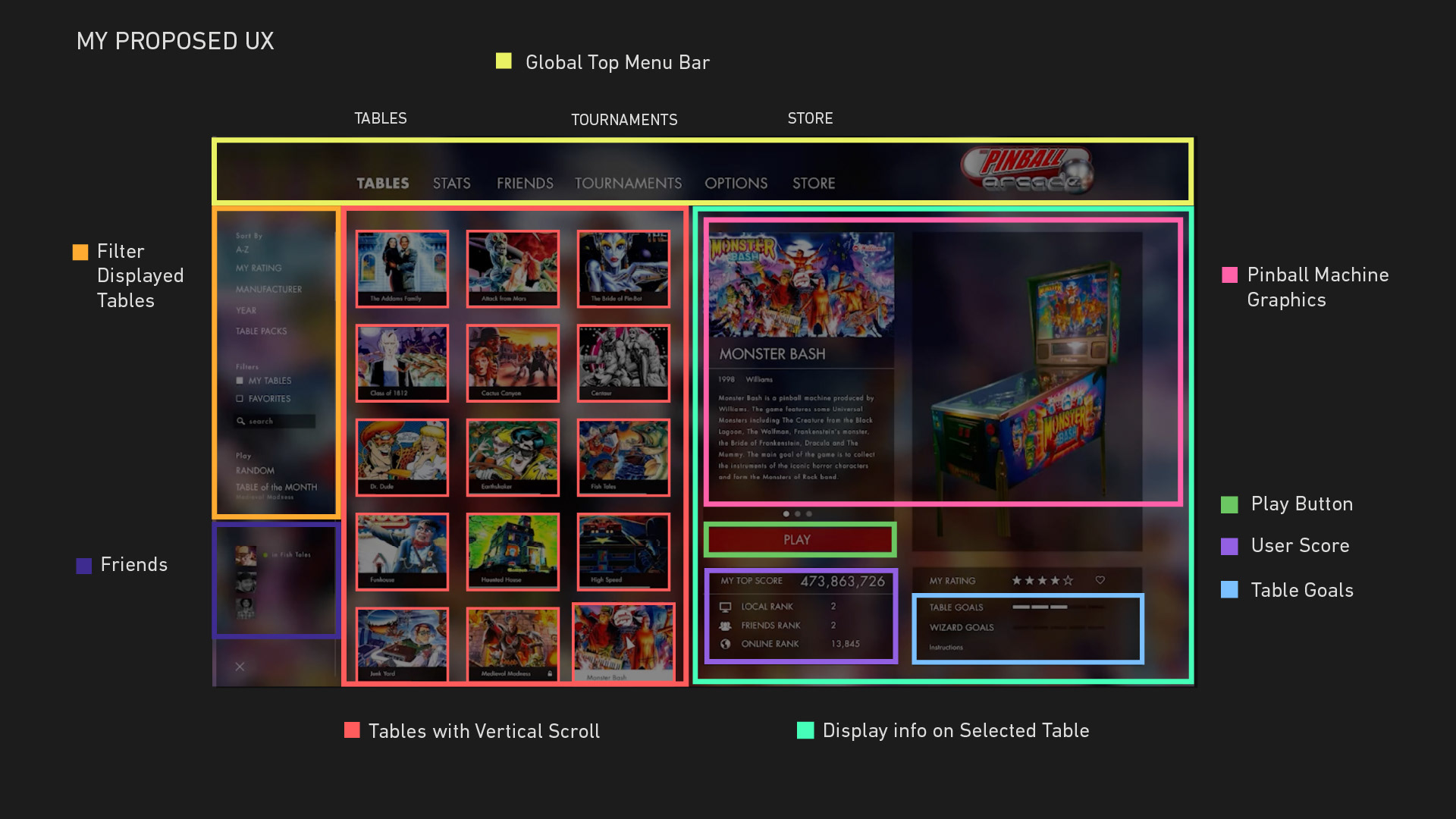Click the table search field
This screenshot has width=1456, height=819.
tap(275, 421)
